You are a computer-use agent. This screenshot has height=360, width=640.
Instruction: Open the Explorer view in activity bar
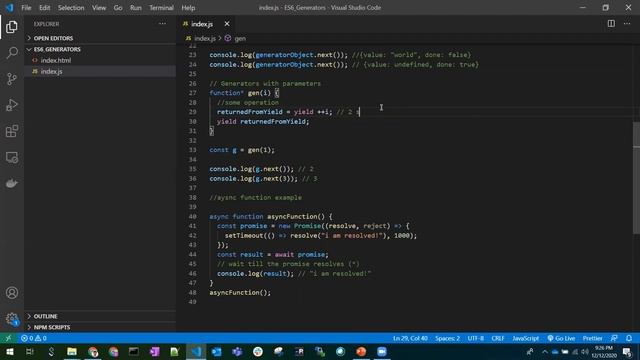click(12, 27)
